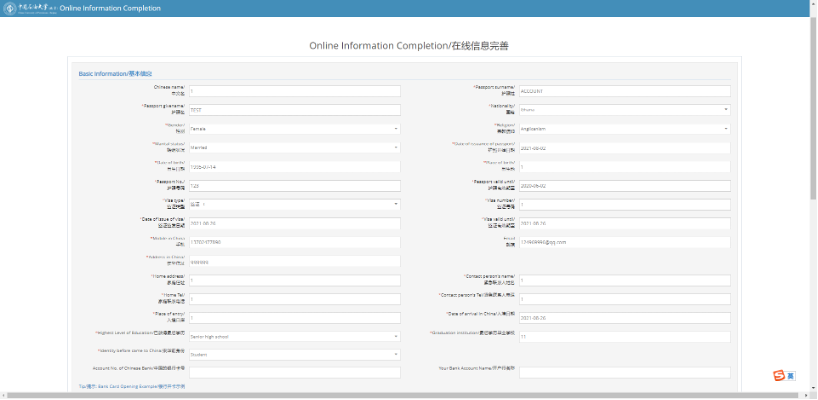This screenshot has width=818, height=400.
Task: Click the Sogou input method icon
Action: tap(779, 376)
